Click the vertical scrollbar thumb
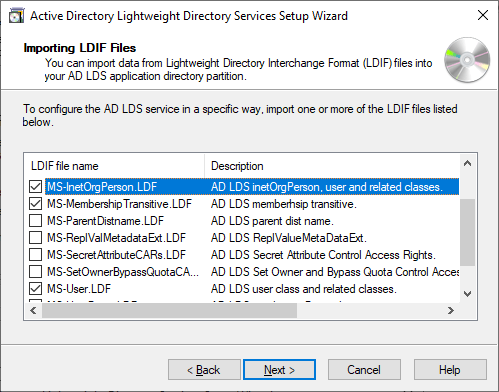This screenshot has width=499, height=392. pyautogui.click(x=467, y=232)
